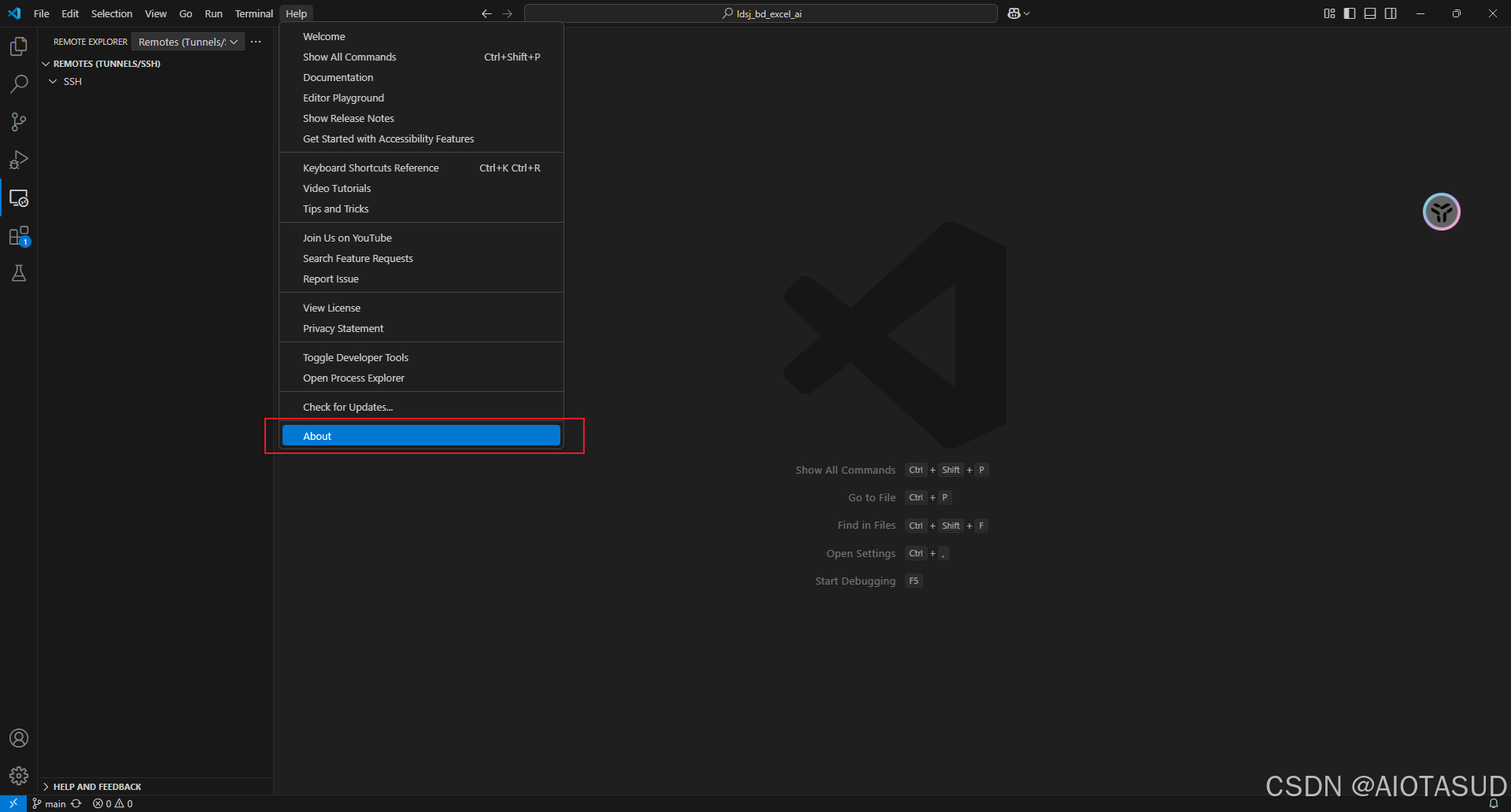Select Toggle Developer Tools
1511x812 pixels.
point(421,358)
